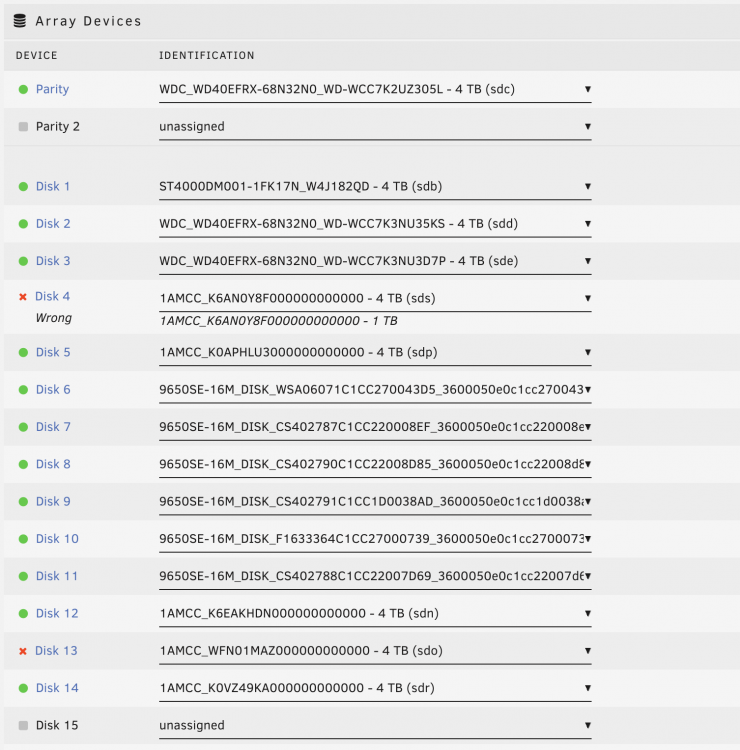Click the IDENTIFICATION column header
Image resolution: width=740 pixels, height=750 pixels.
(x=207, y=55)
